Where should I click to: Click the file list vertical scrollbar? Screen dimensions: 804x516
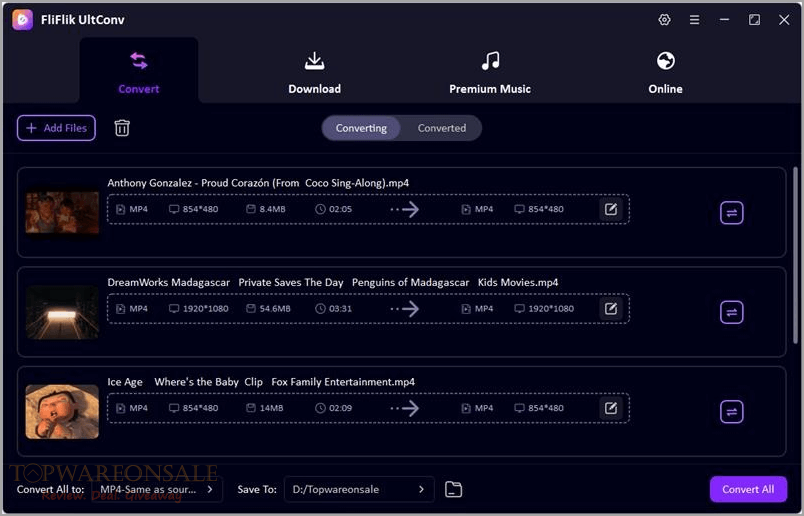pos(795,255)
